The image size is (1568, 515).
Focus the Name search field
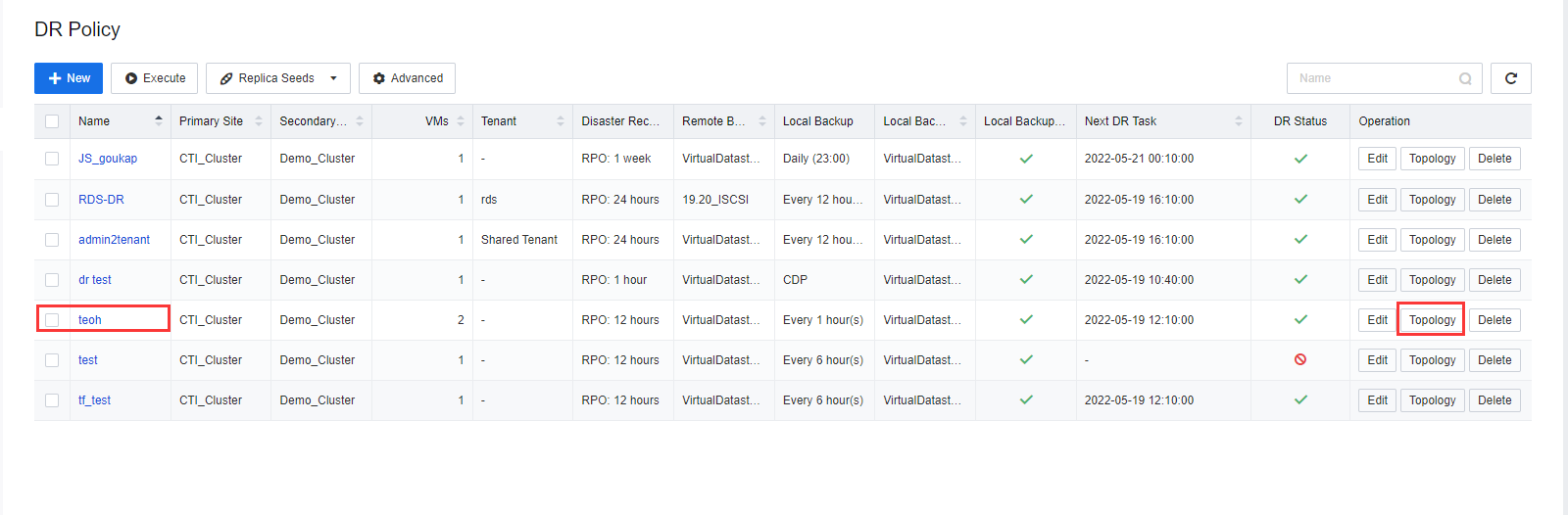tap(1372, 78)
